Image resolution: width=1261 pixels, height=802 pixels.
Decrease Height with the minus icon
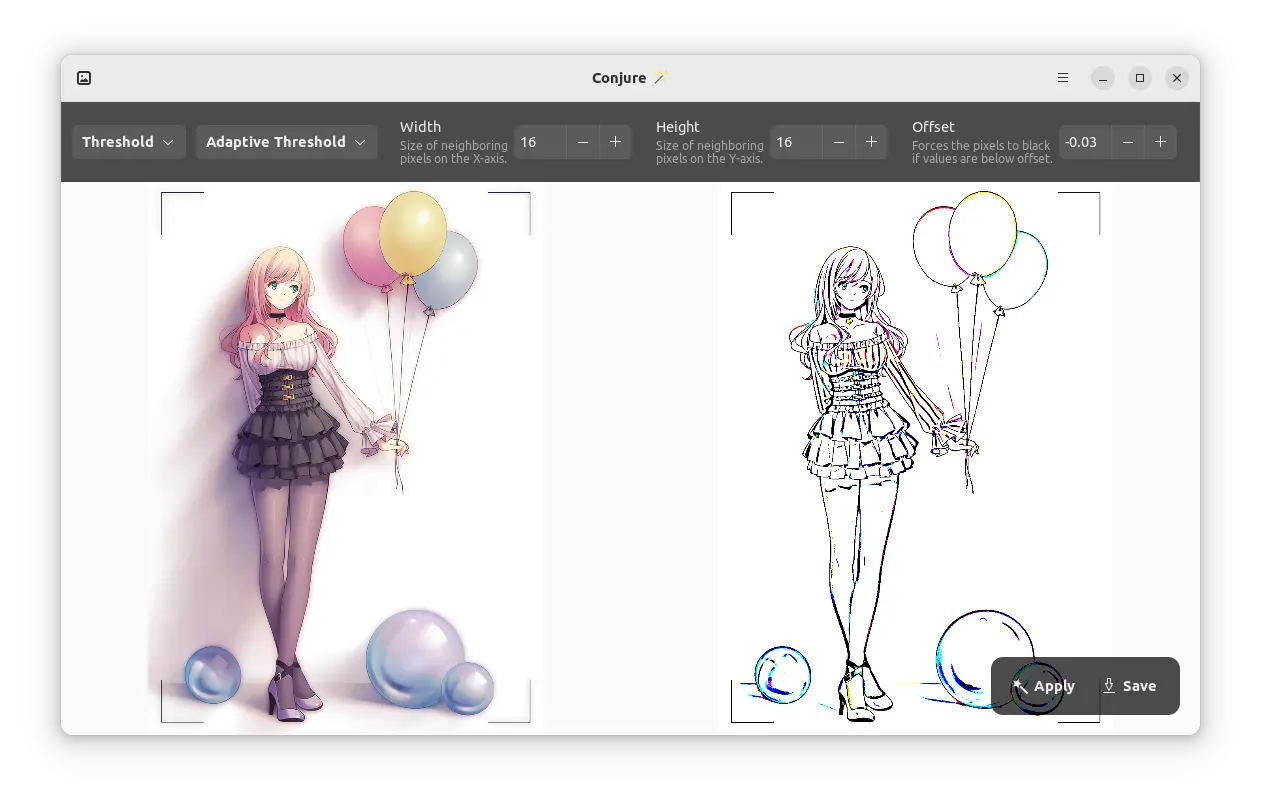click(x=839, y=142)
